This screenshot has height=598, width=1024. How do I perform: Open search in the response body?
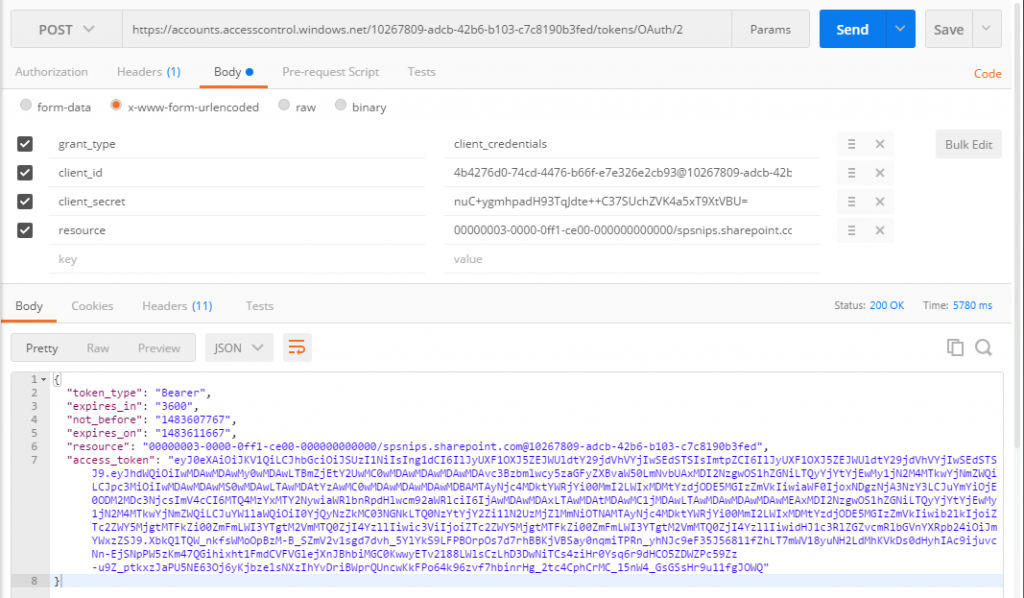(x=983, y=347)
